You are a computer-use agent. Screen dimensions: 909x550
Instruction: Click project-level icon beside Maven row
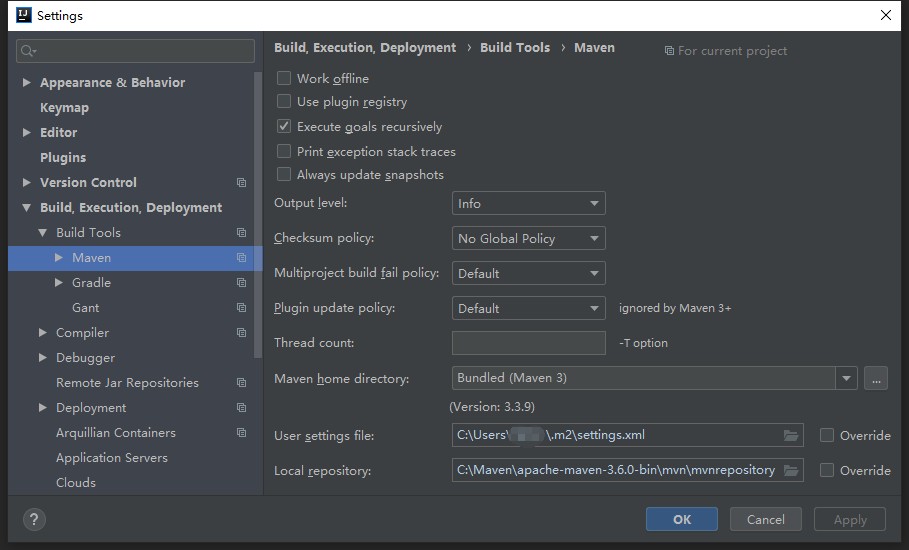coord(242,257)
